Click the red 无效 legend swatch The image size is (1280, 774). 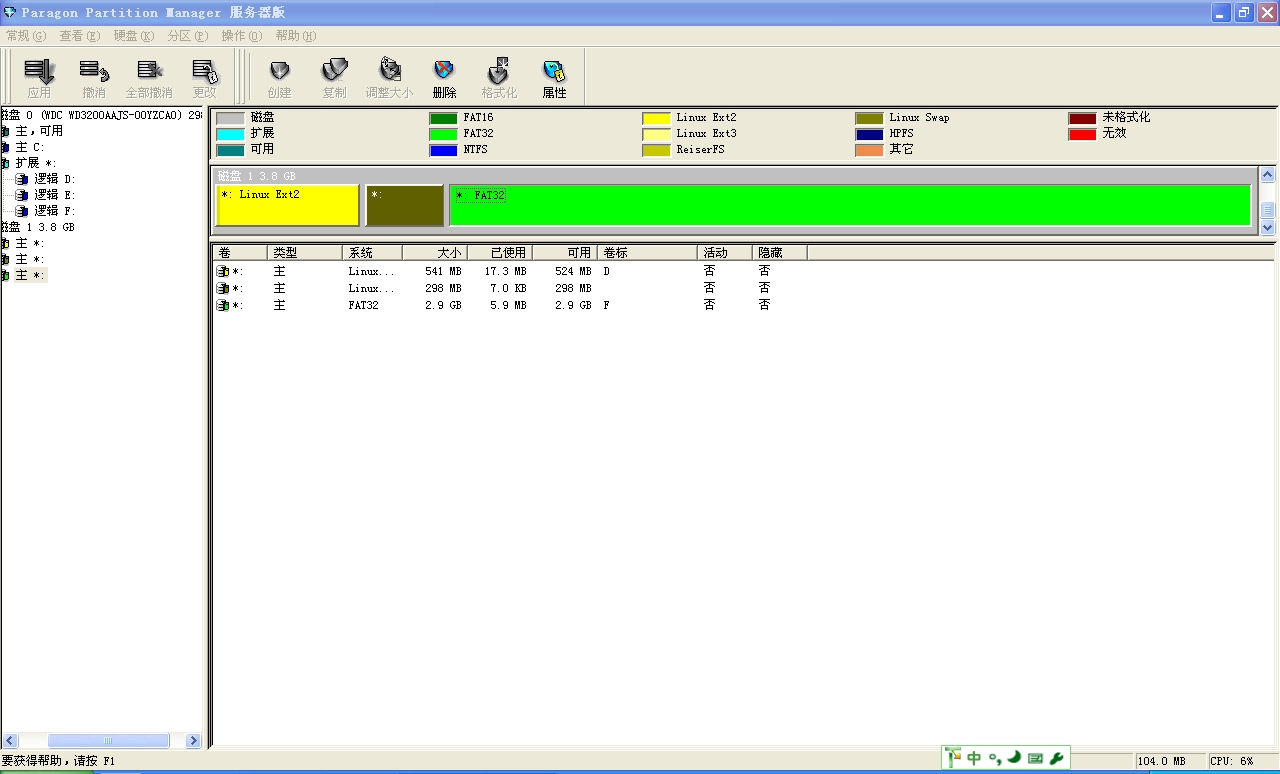(x=1082, y=134)
